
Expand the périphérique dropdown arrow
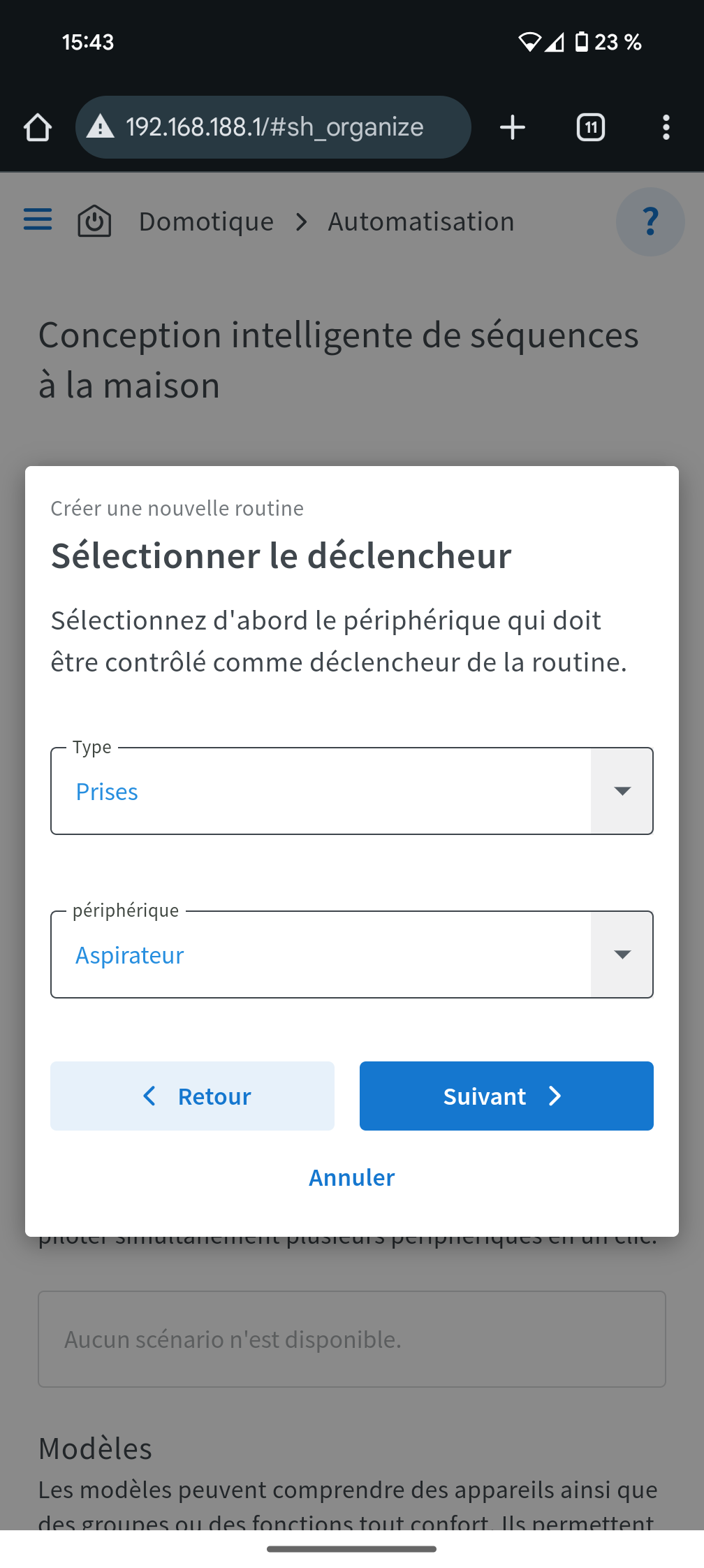click(x=622, y=954)
